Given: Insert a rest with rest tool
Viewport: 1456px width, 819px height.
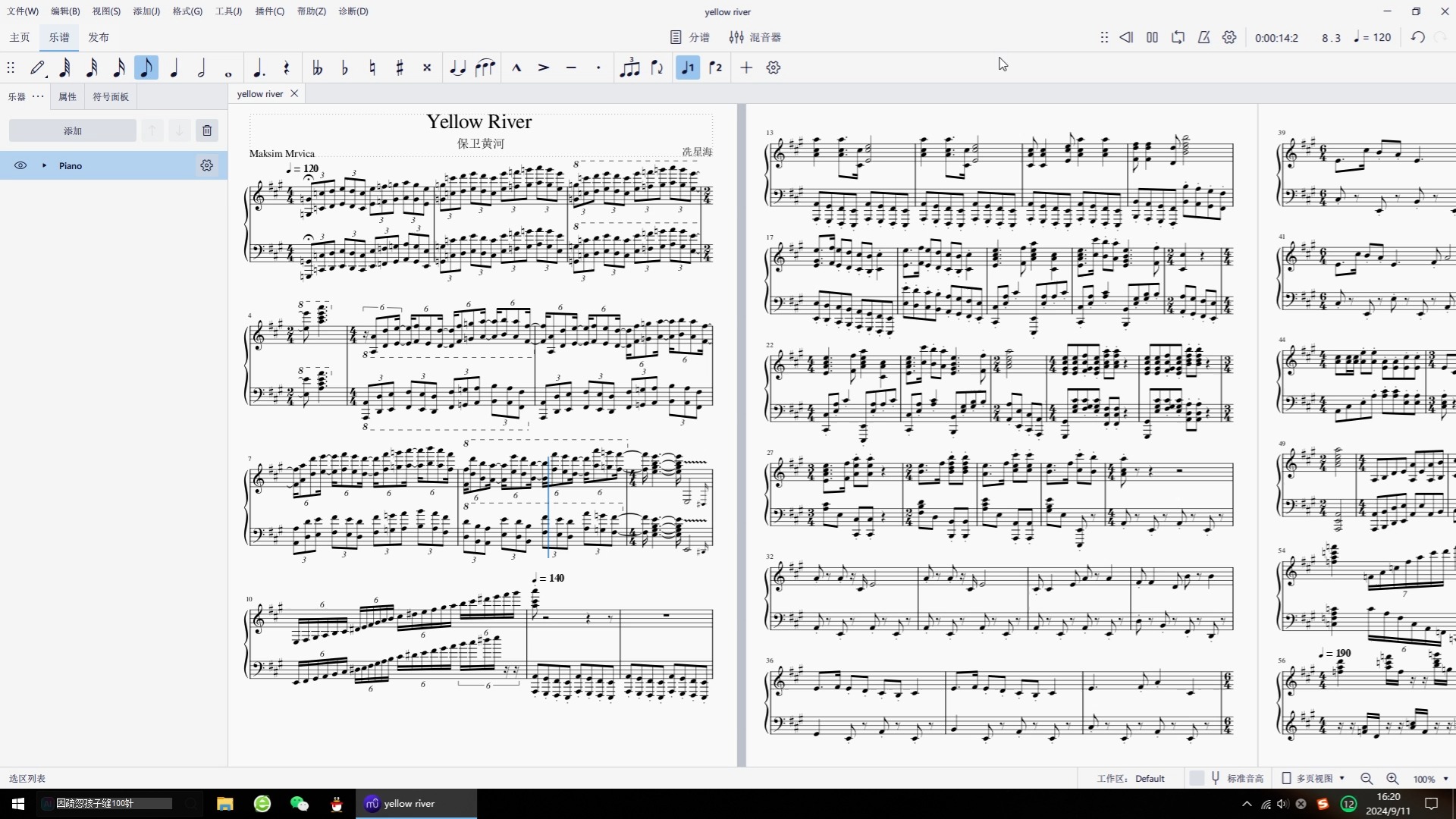Looking at the screenshot, I should coord(287,67).
